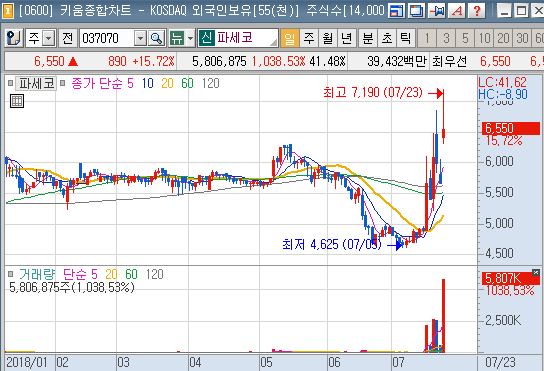The width and height of the screenshot is (544, 371).
Task: Click the magnifier stock search icon
Action: [x=156, y=38]
